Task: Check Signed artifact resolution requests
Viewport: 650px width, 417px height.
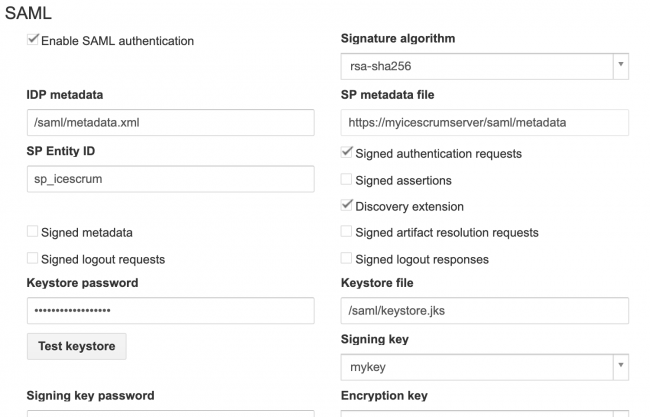Action: tap(347, 232)
